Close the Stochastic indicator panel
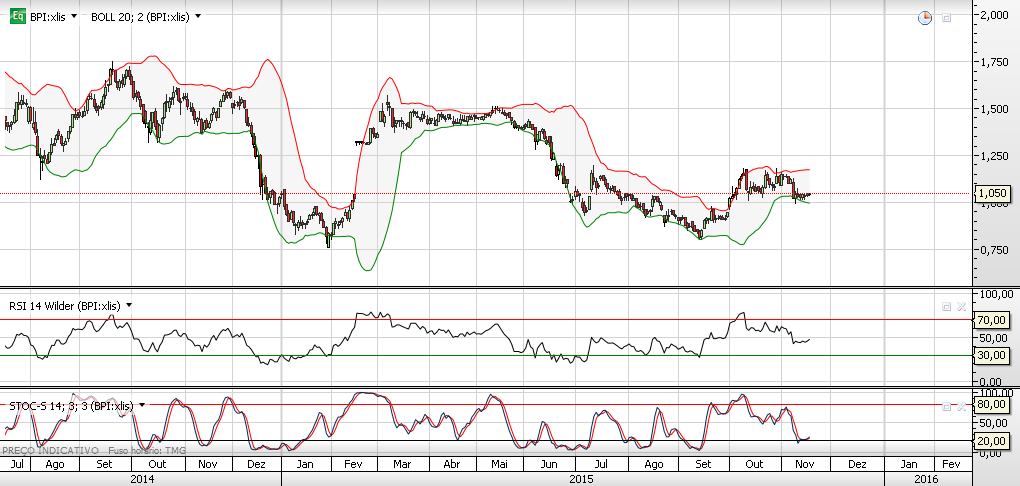 962,405
